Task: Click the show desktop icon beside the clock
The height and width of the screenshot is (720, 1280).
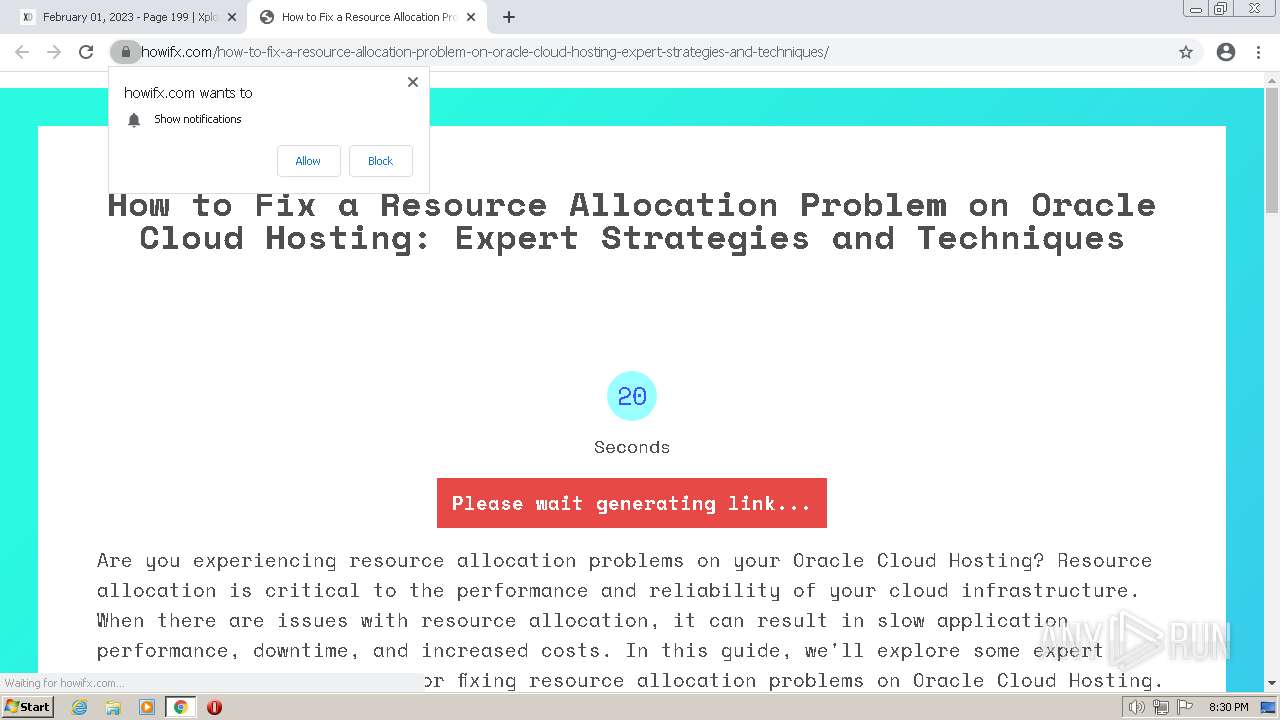Action: tap(1268, 707)
